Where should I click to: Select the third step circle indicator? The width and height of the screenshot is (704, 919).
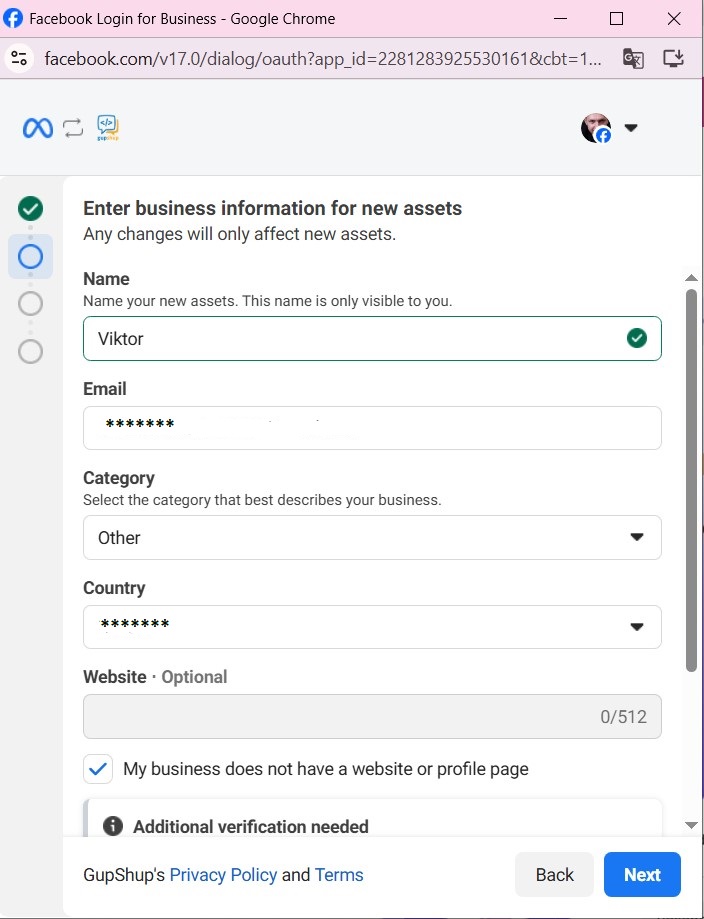pyautogui.click(x=31, y=303)
